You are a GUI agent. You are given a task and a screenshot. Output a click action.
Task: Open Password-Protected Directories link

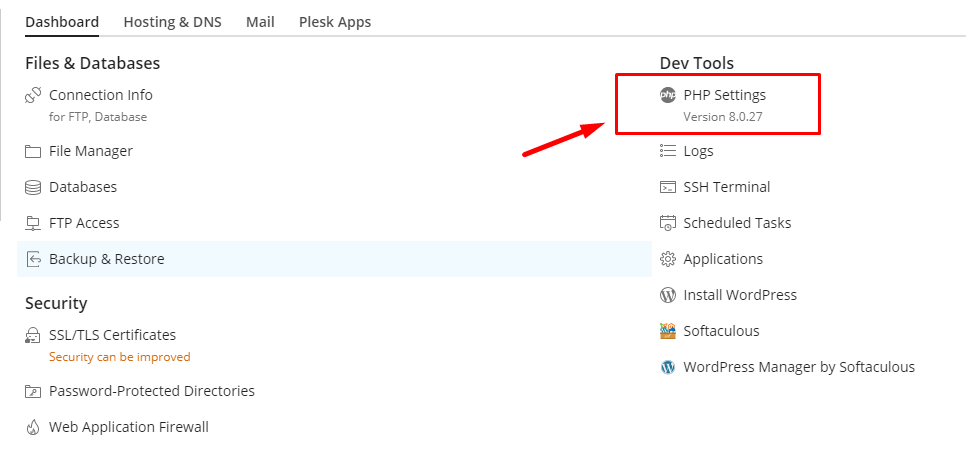click(152, 391)
